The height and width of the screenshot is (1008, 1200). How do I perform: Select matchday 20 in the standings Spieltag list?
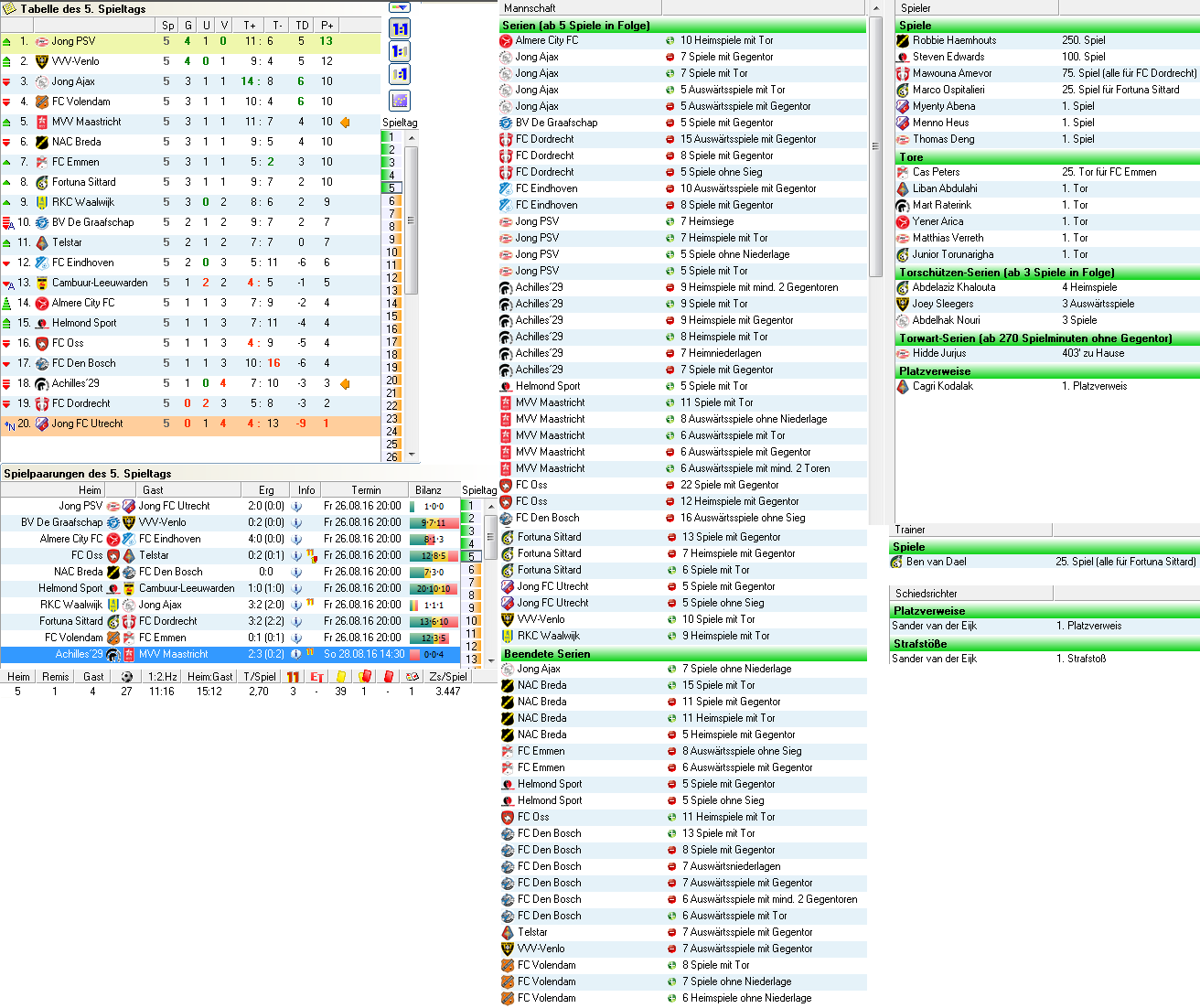tap(391, 381)
